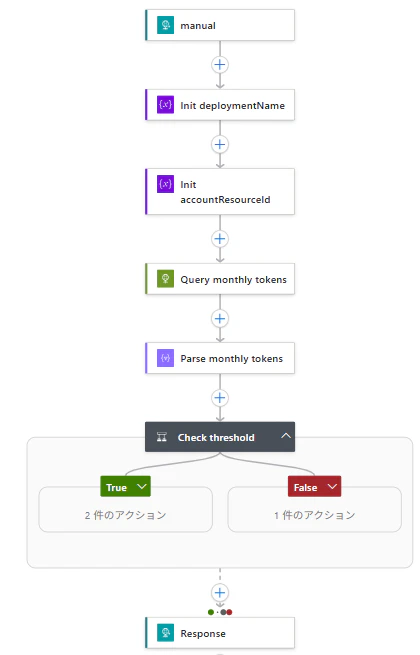The image size is (420, 655).
Task: Click the manual trigger icon
Action: coord(165,25)
